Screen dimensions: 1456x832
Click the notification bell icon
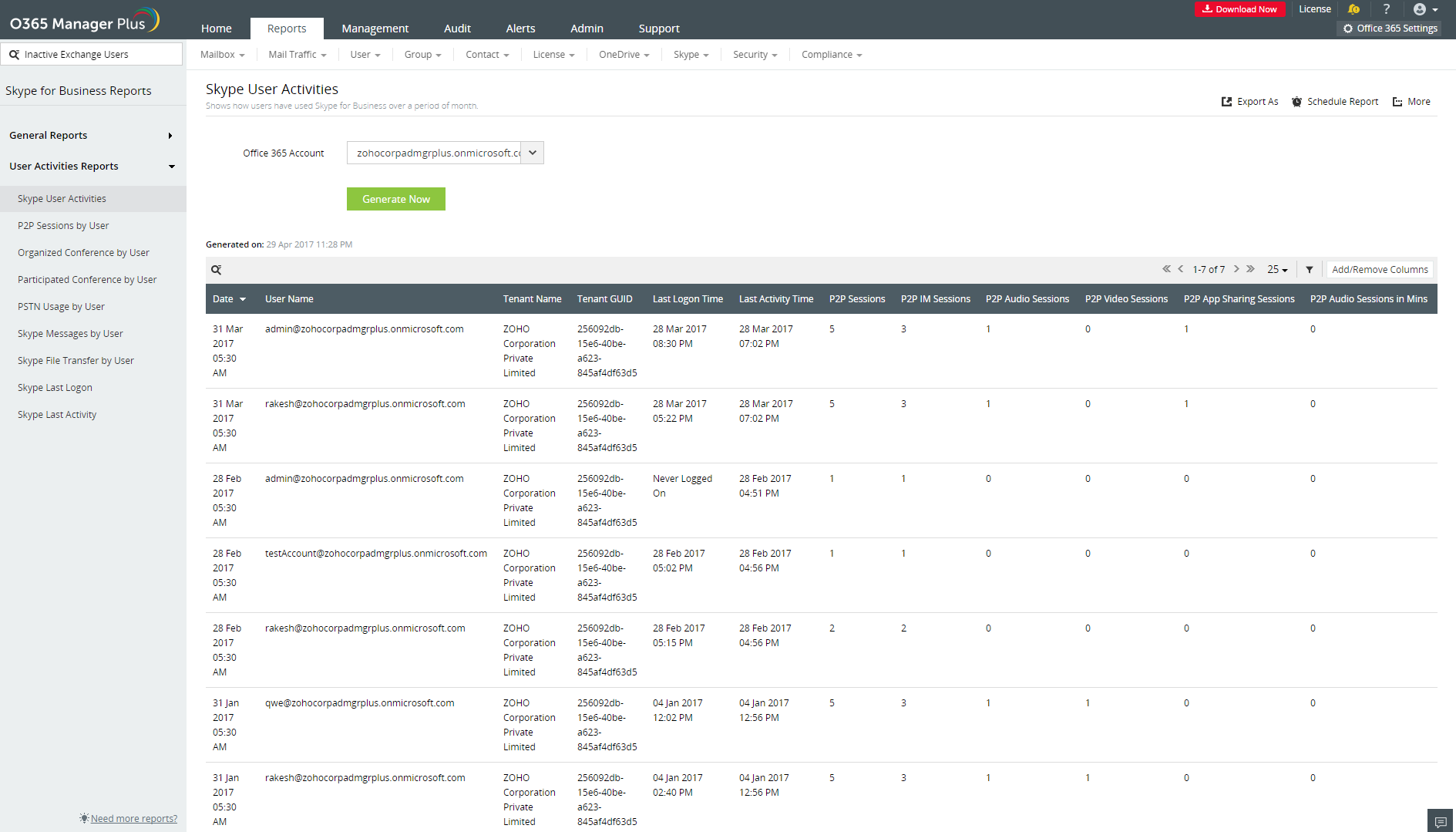coord(1353,9)
